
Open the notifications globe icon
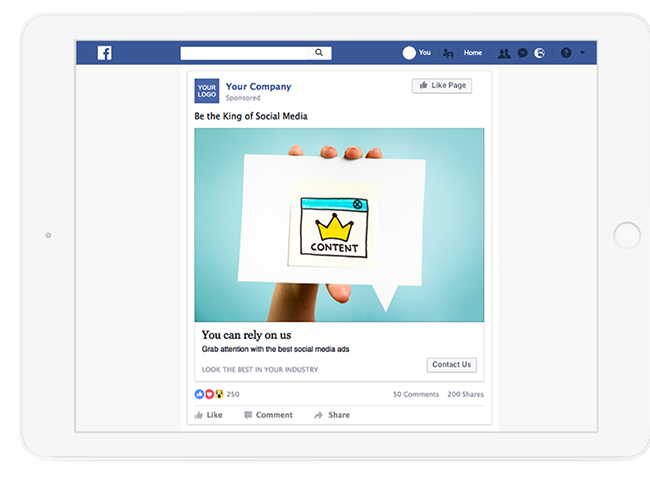click(x=539, y=53)
